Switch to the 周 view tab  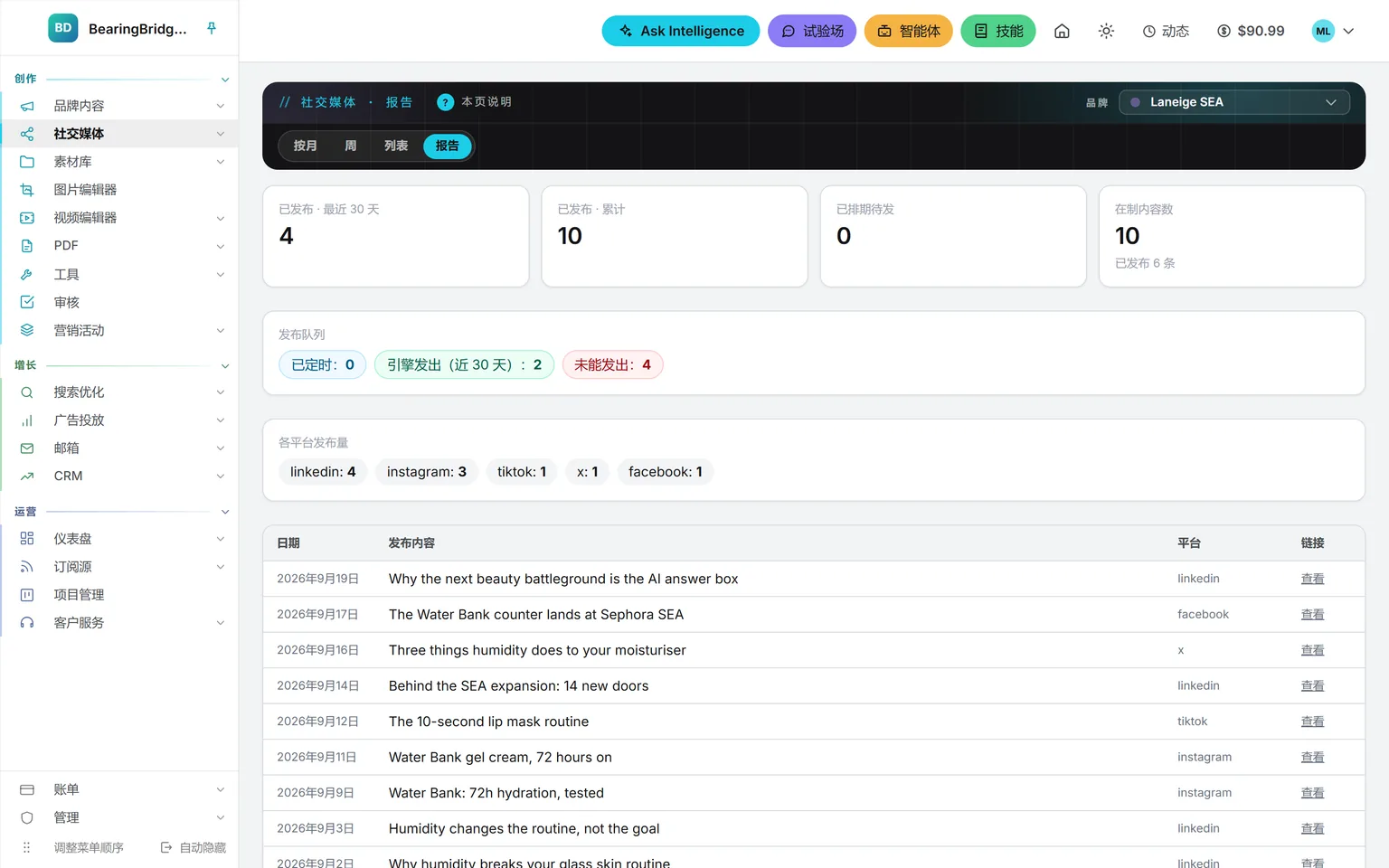pos(350,146)
